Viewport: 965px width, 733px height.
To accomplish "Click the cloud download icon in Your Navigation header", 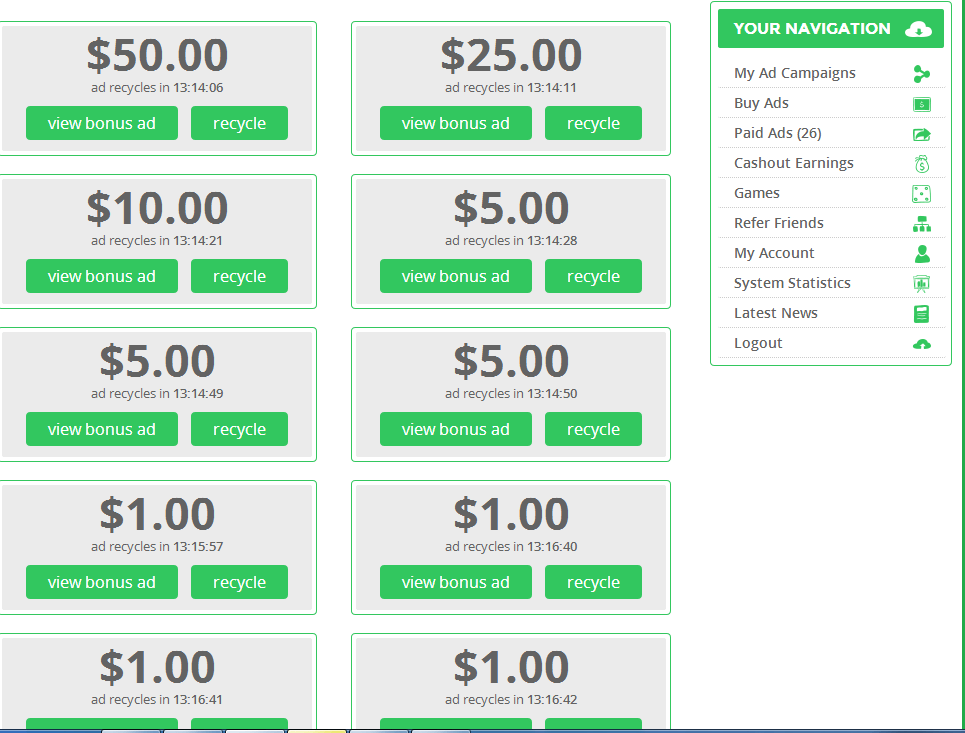I will (x=917, y=29).
